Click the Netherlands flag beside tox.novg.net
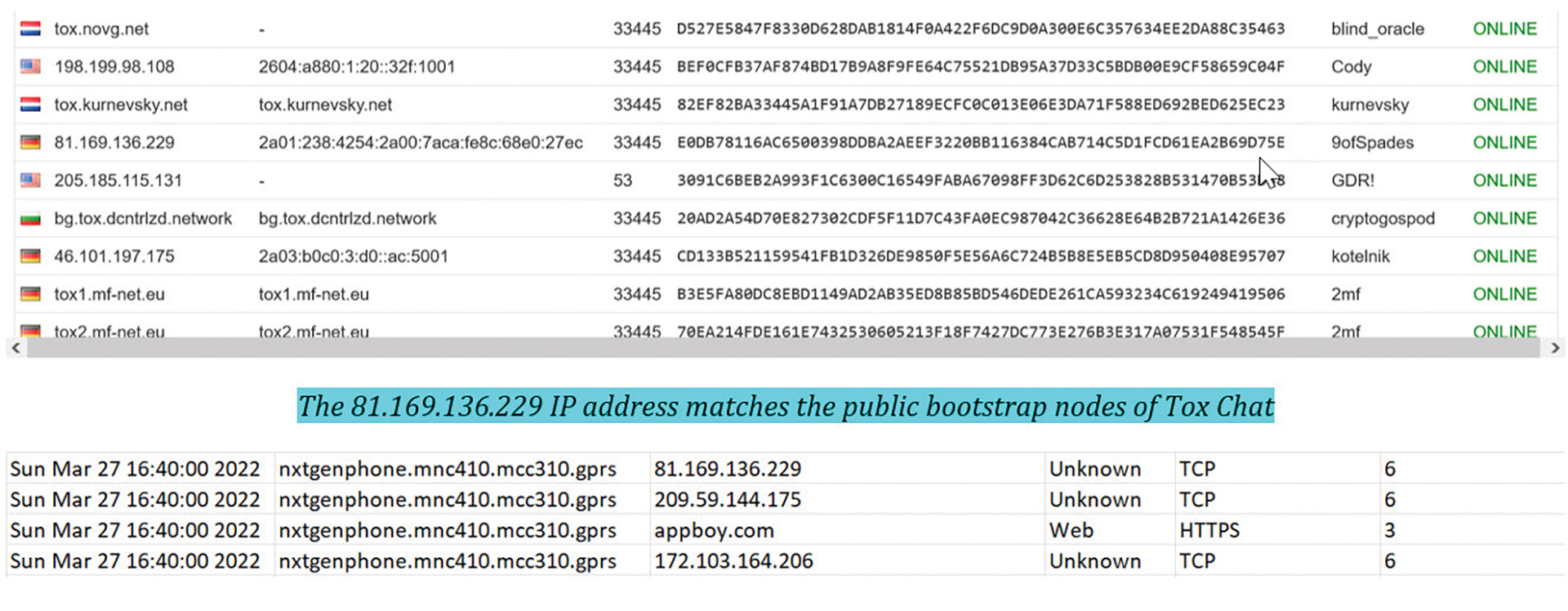 (30, 29)
